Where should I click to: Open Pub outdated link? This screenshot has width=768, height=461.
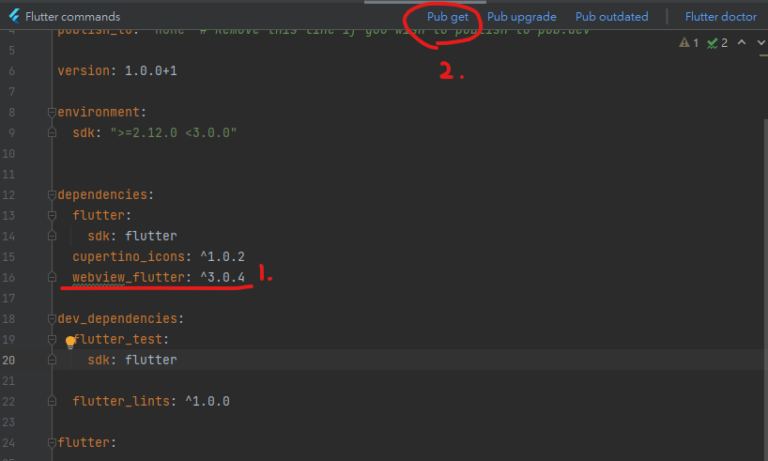(611, 17)
